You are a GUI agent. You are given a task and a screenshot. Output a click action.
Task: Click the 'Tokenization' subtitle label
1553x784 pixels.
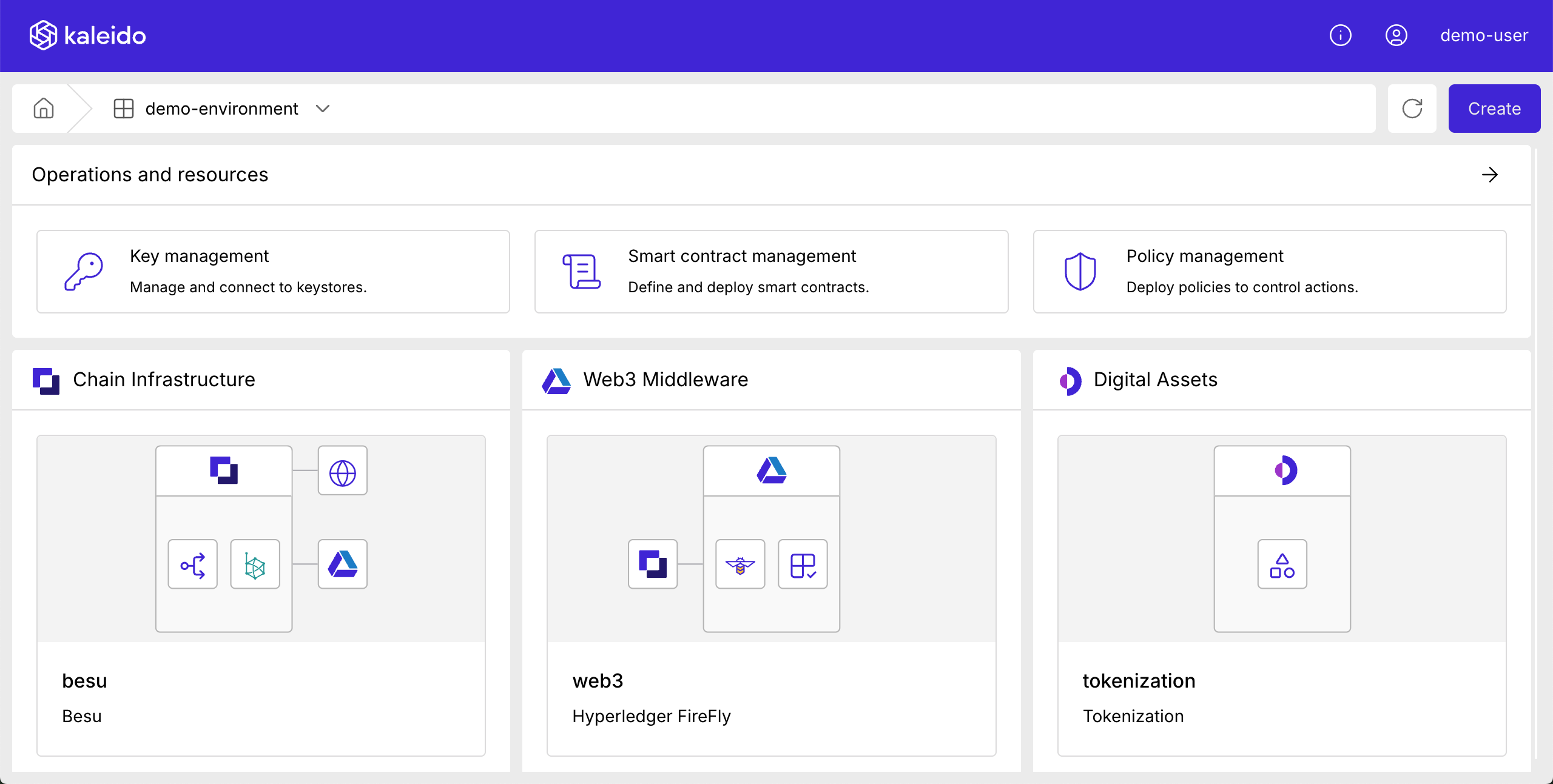click(1133, 717)
